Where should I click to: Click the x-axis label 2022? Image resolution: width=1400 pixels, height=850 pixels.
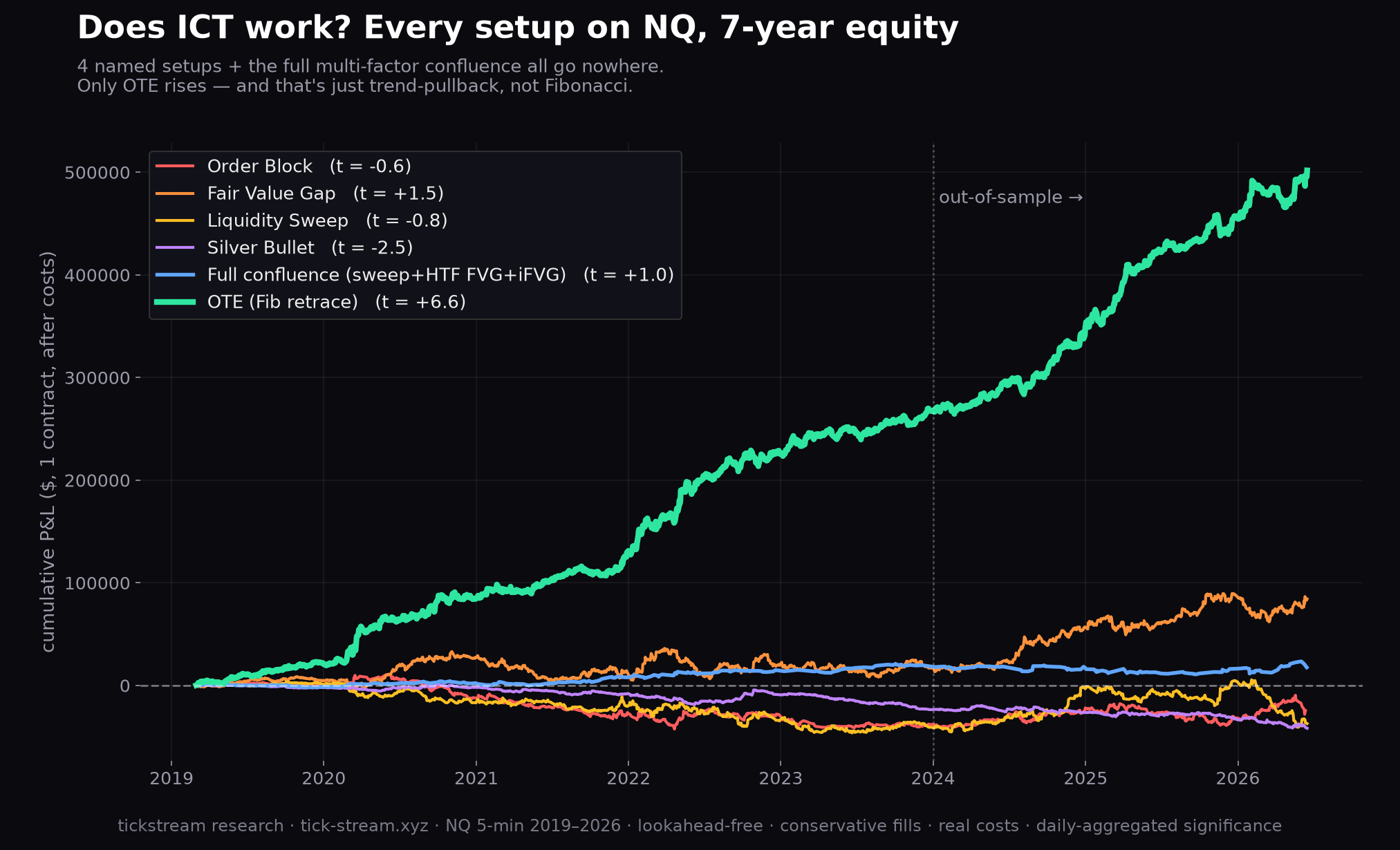628,779
